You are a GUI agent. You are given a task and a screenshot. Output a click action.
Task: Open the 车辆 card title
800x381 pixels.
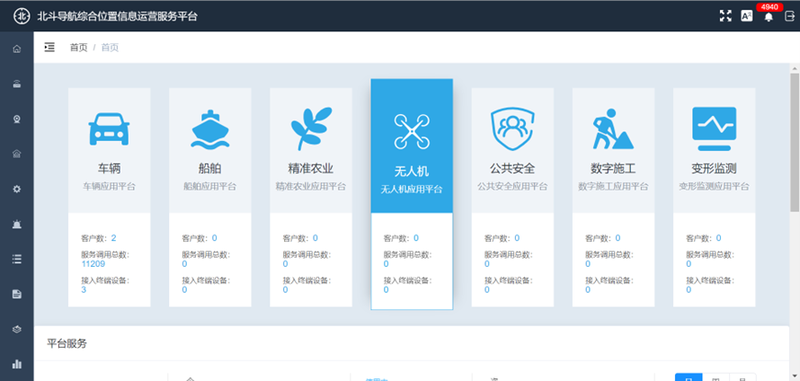click(109, 168)
